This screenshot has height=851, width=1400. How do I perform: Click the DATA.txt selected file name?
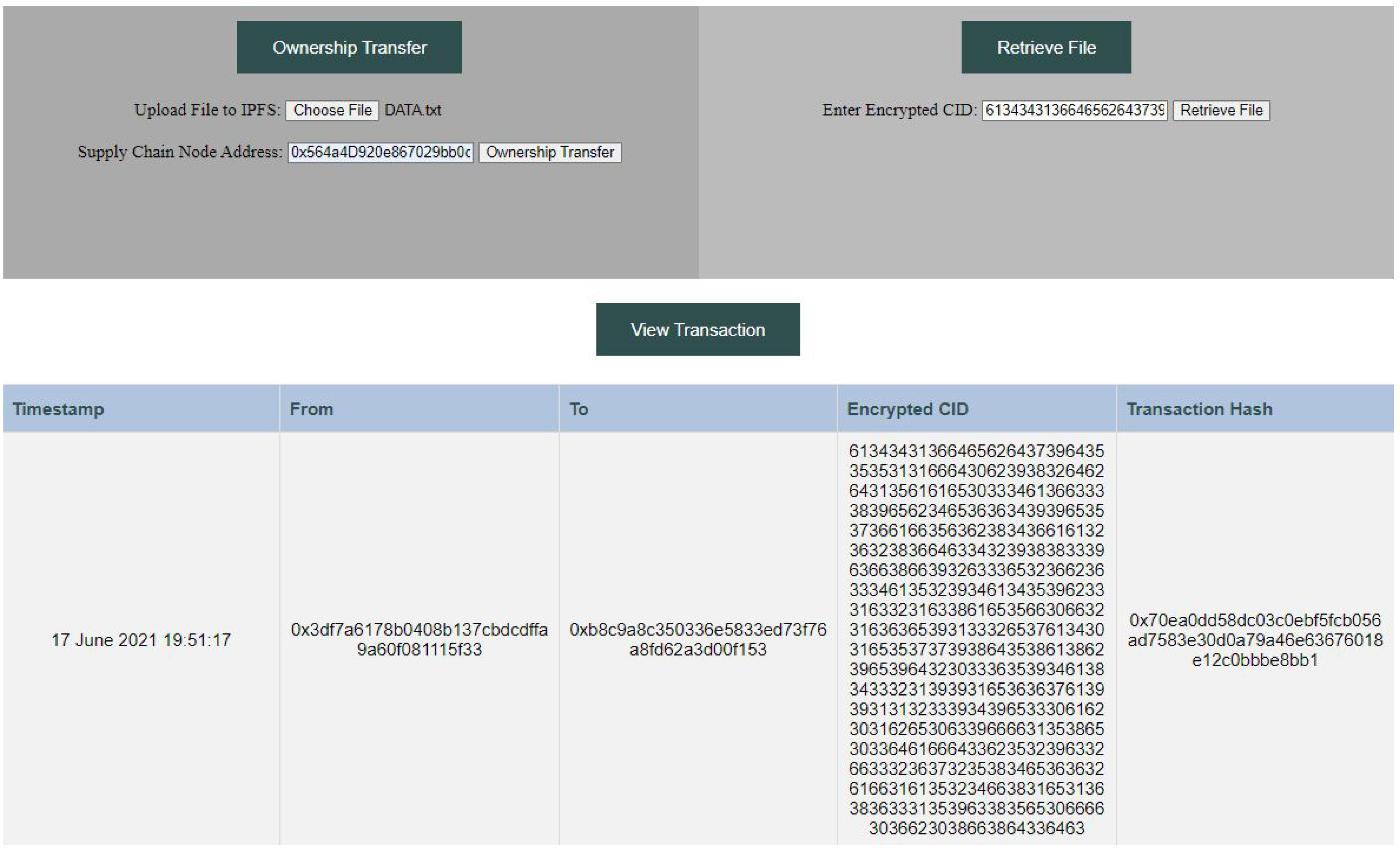tap(413, 110)
